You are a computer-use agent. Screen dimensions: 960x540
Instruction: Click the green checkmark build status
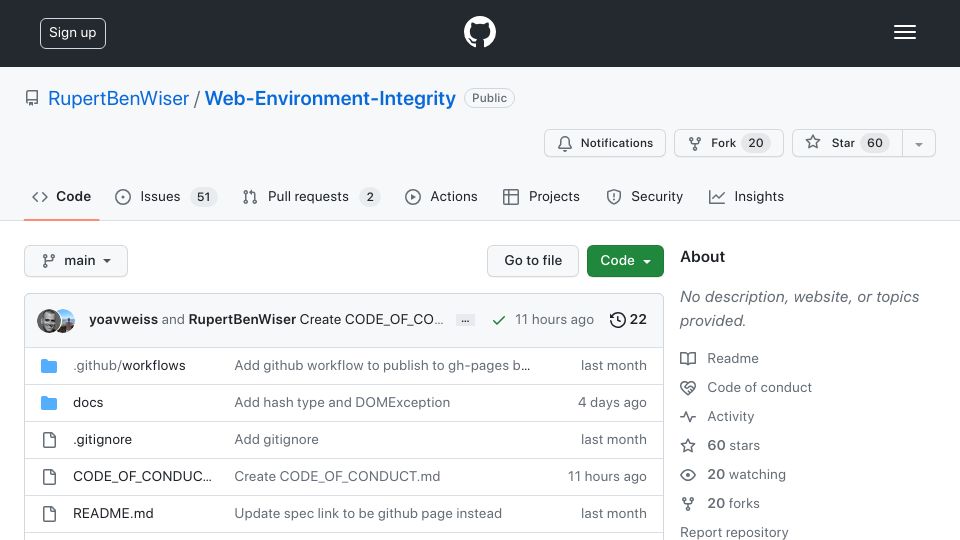[x=498, y=320]
